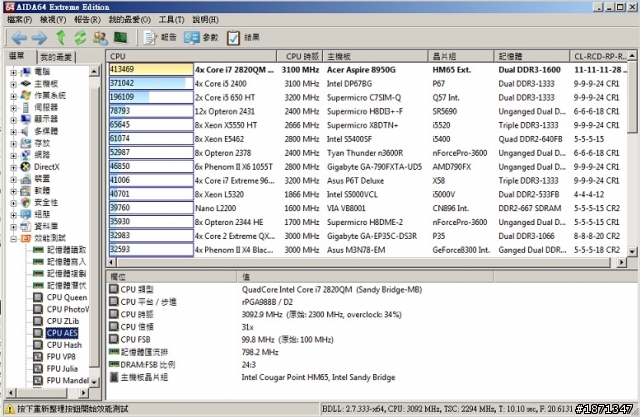Open the report document toolbar button
The width and height of the screenshot is (640, 417).
point(160,38)
